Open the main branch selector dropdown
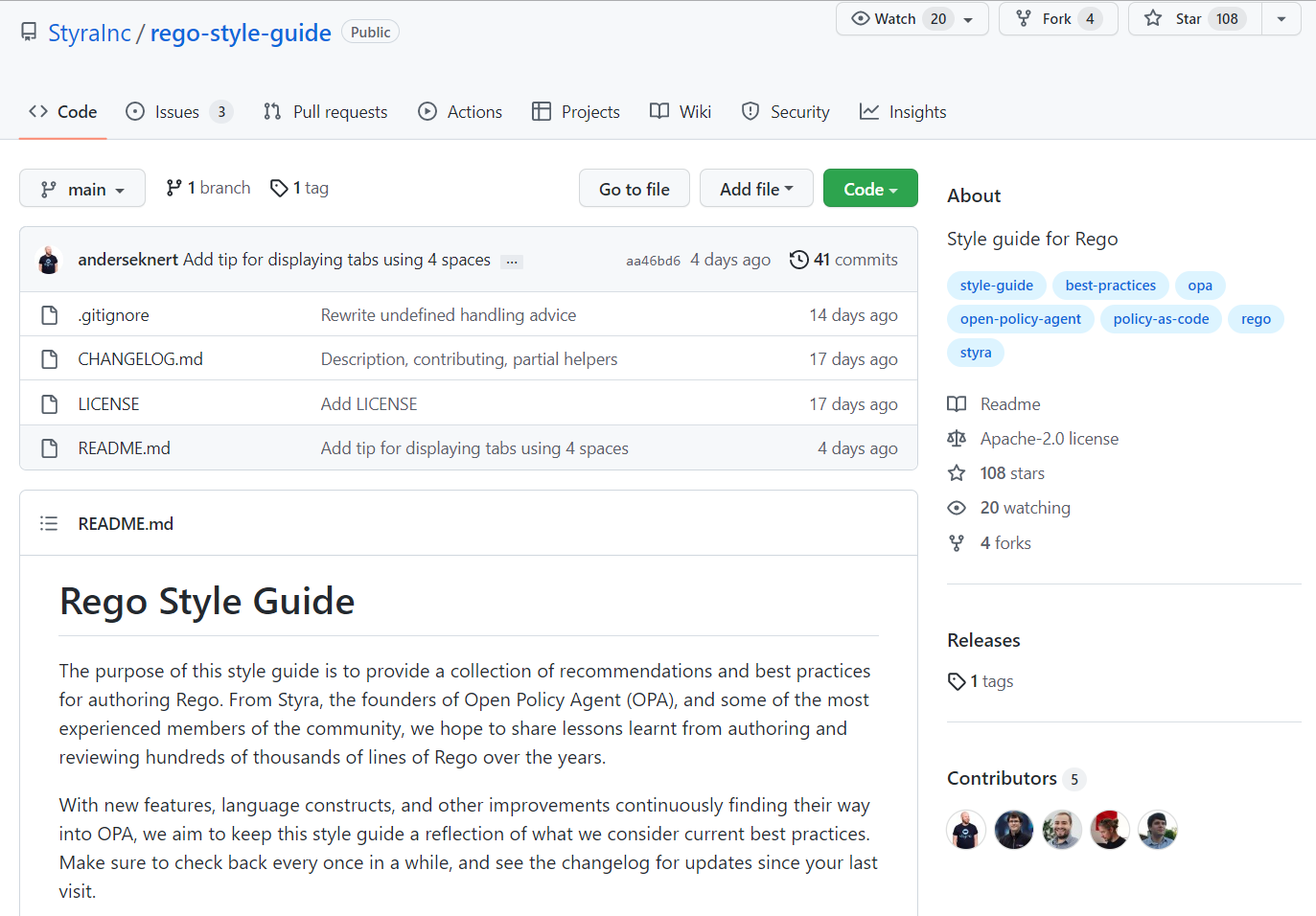 pos(82,189)
